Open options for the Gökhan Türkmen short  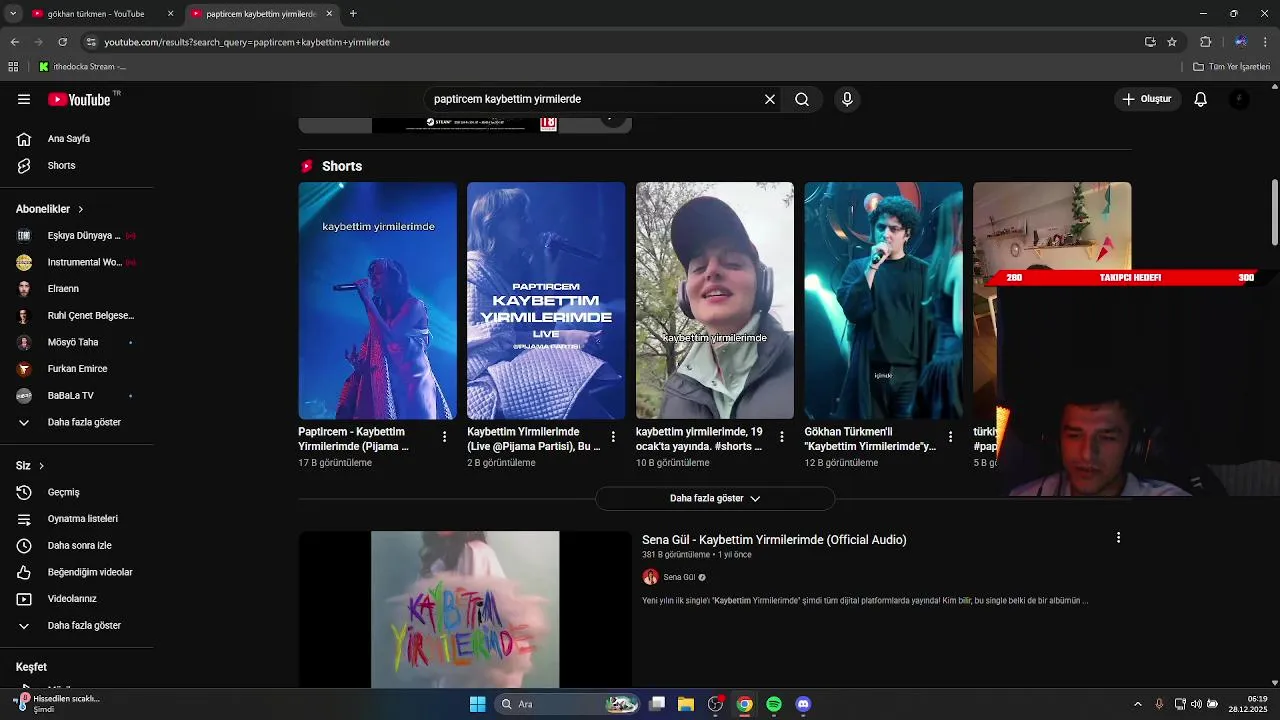tap(950, 437)
